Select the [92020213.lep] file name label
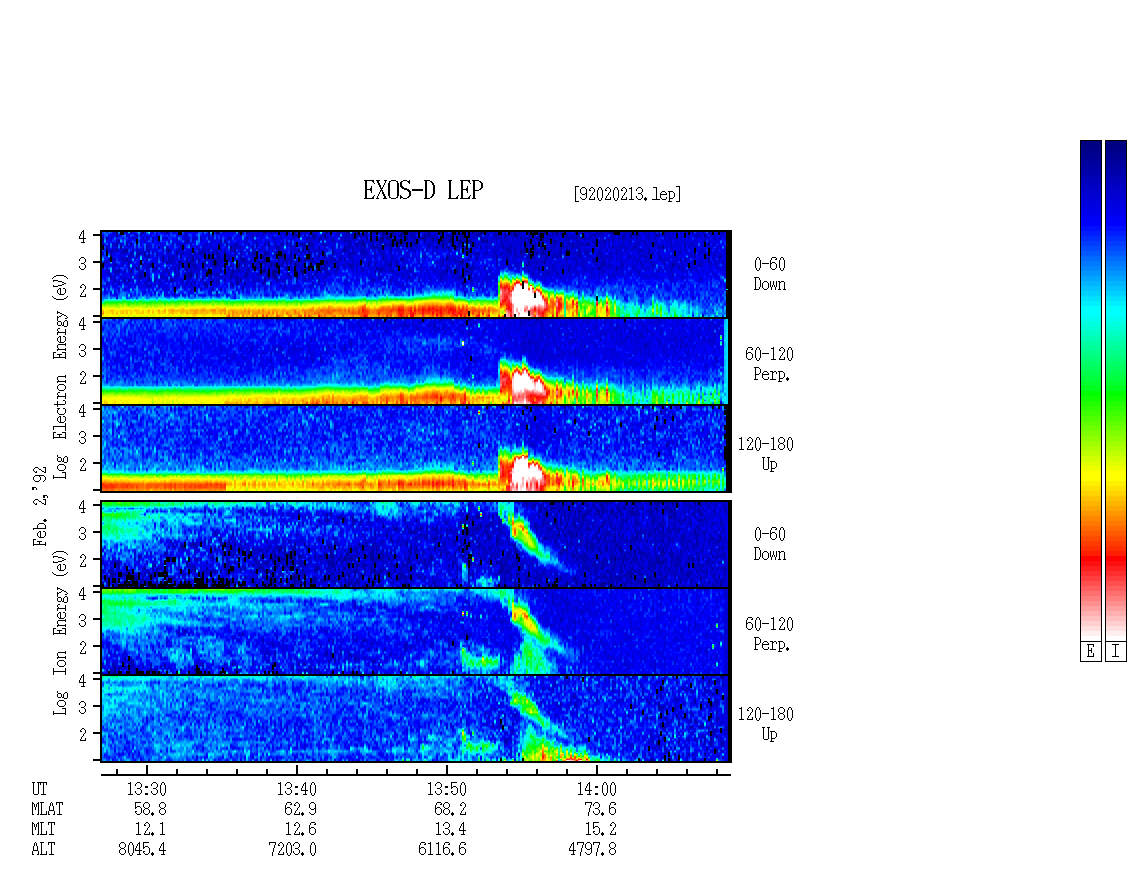Screen dimensions: 1130x875 click(627, 193)
